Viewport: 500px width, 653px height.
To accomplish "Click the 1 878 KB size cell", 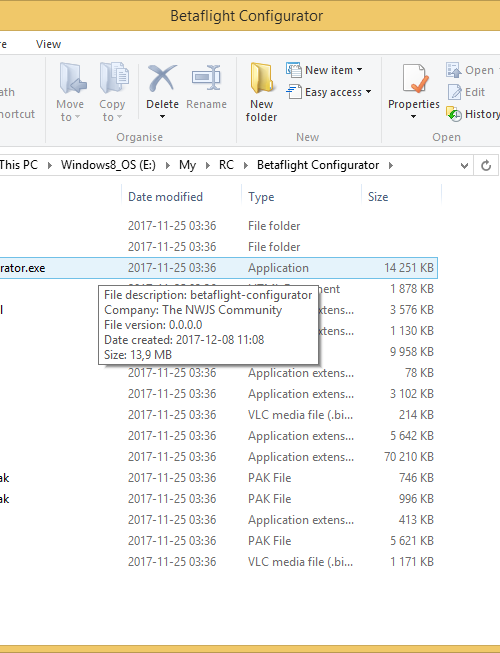I will click(412, 289).
